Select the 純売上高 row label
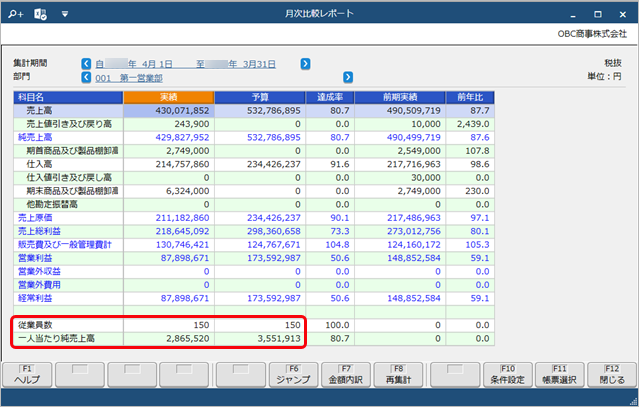This screenshot has height=407, width=639. (x=35, y=137)
